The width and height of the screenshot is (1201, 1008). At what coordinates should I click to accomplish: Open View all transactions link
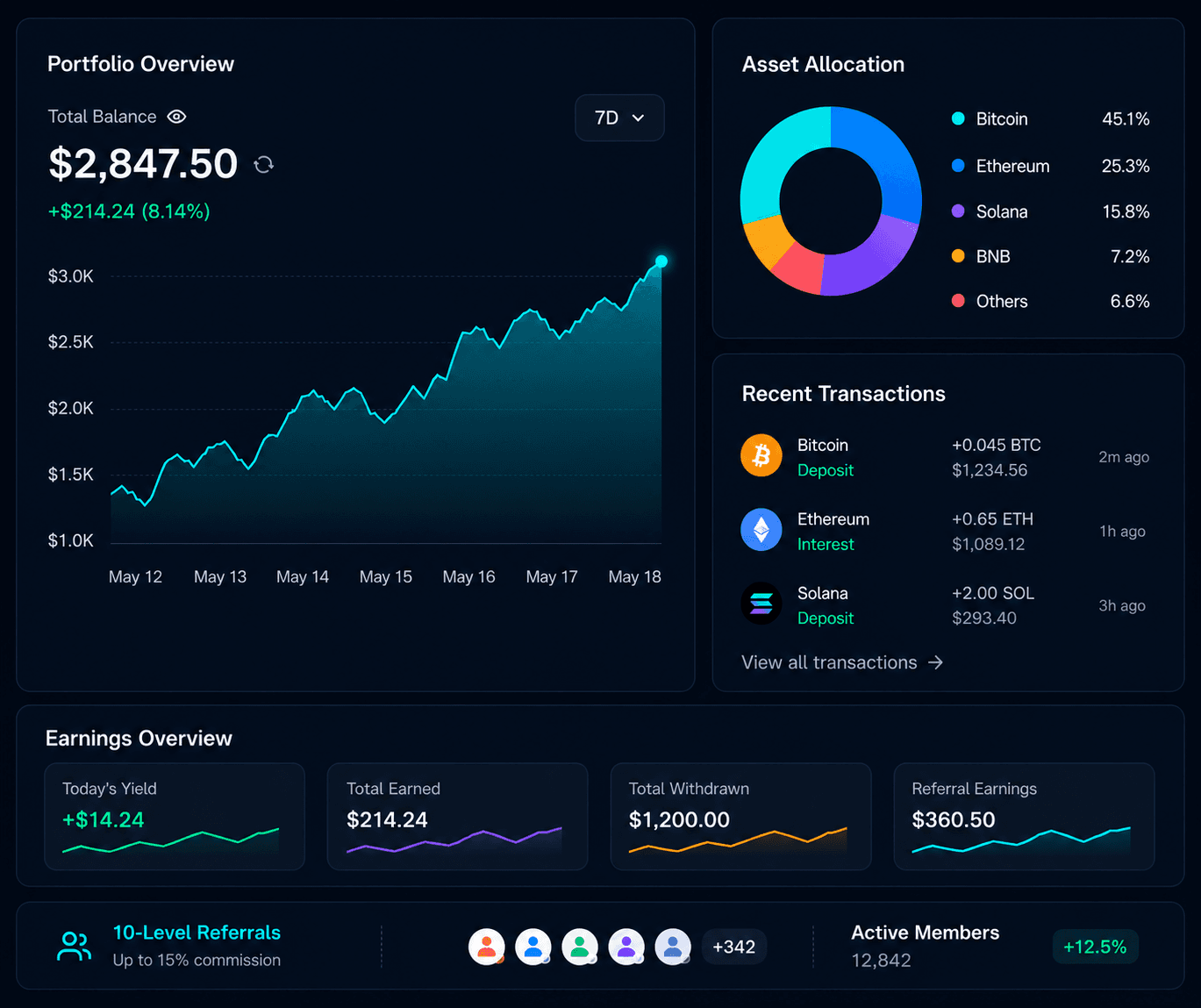pyautogui.click(x=842, y=662)
